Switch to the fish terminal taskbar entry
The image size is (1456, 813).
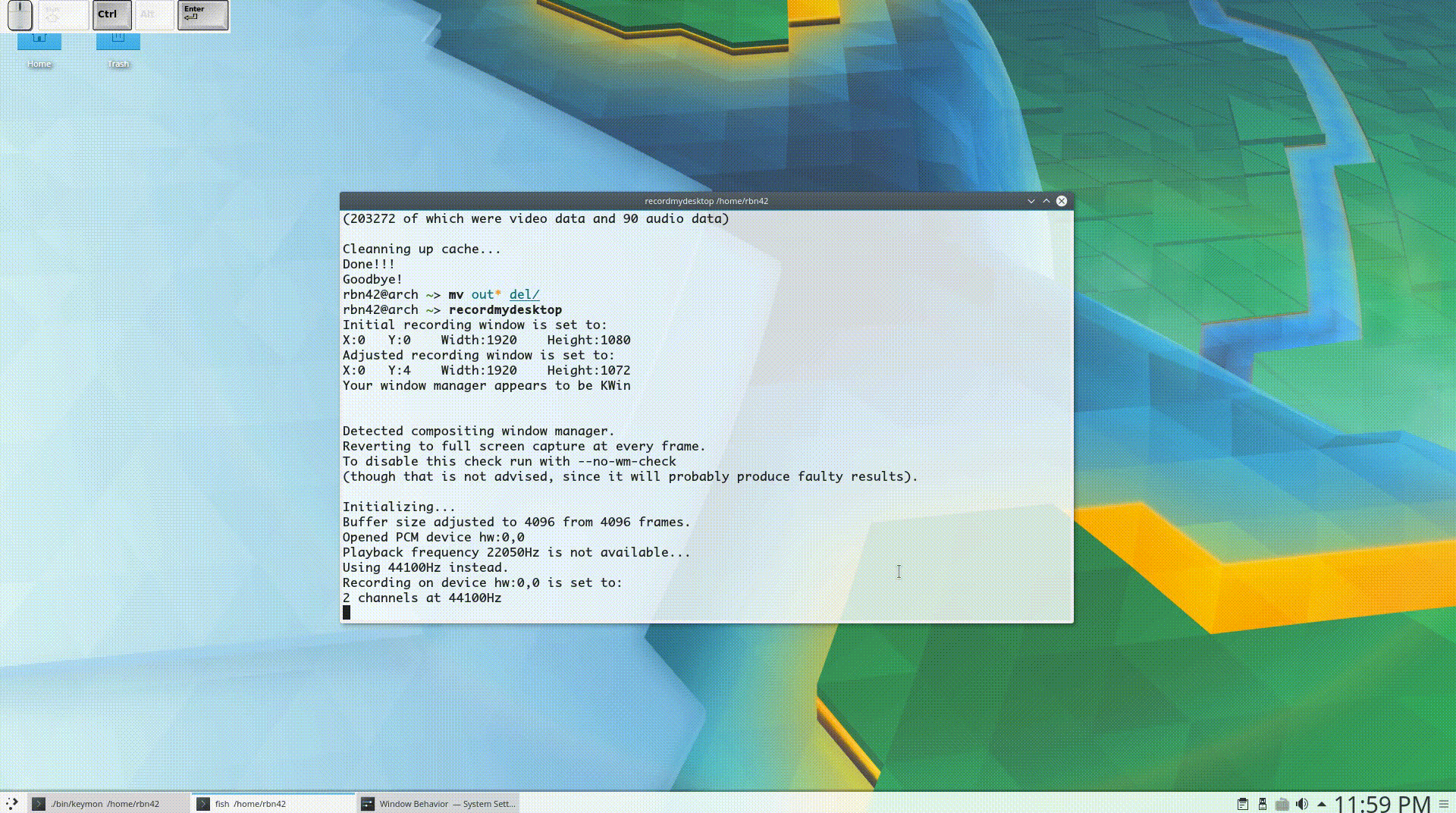(x=273, y=804)
